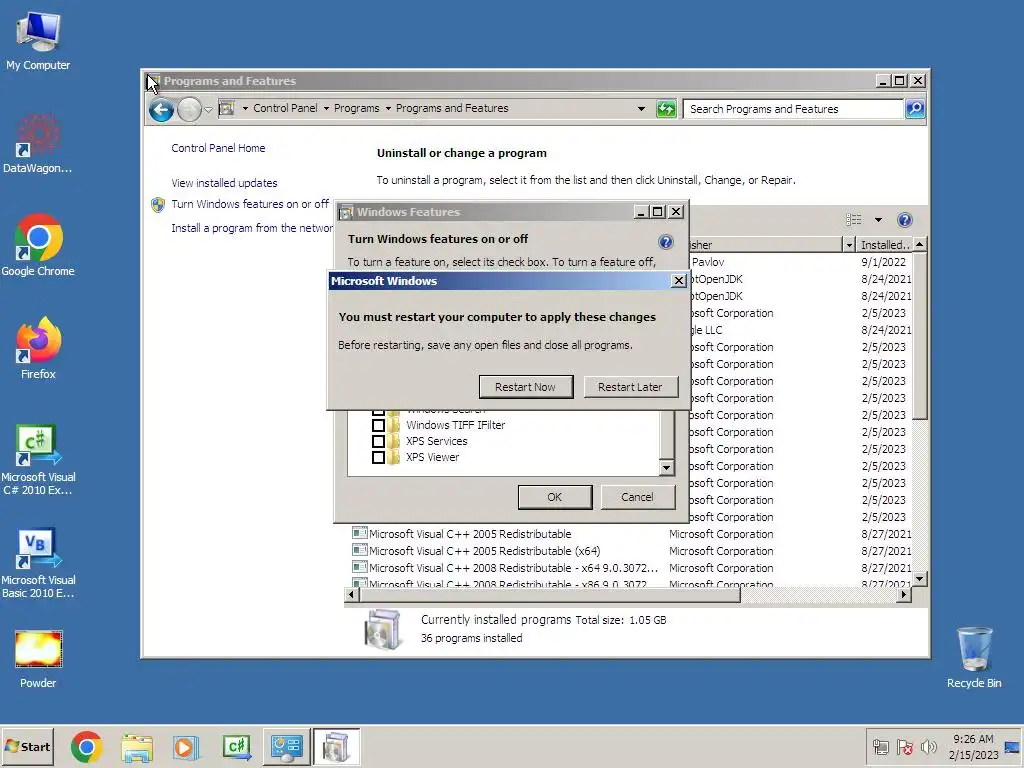Close the Microsoft Windows restart dialog

pyautogui.click(x=679, y=281)
